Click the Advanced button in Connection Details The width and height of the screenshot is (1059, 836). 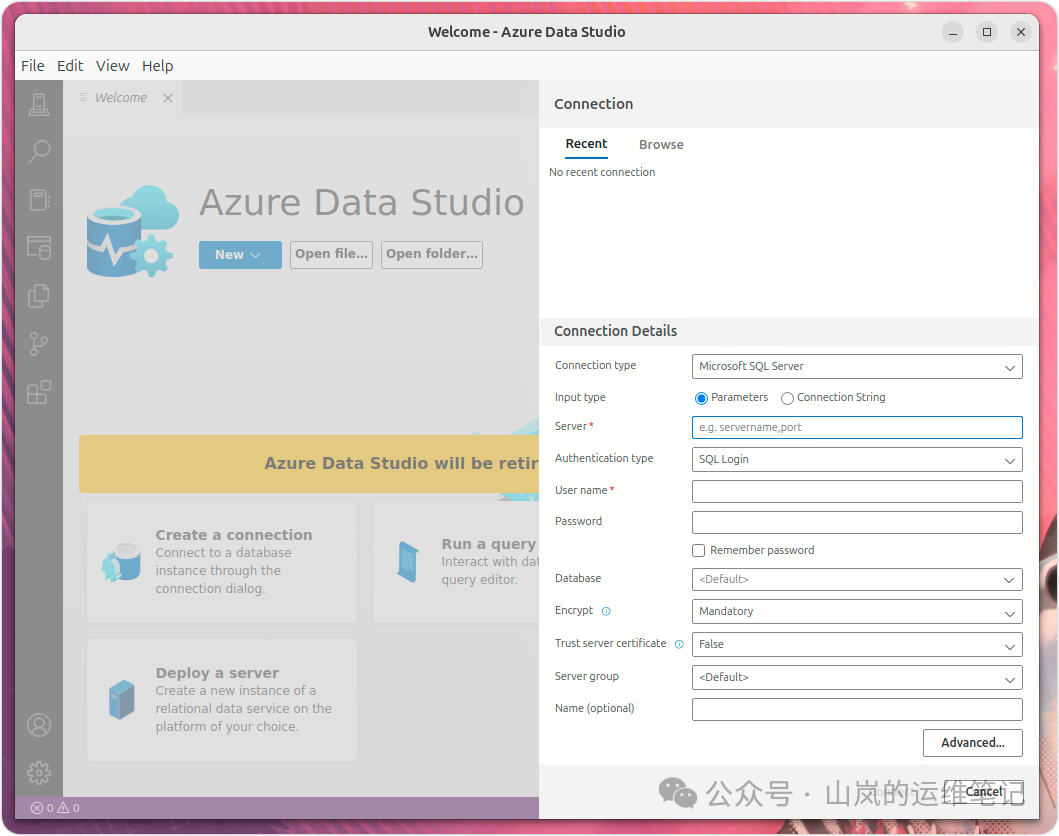tap(972, 743)
